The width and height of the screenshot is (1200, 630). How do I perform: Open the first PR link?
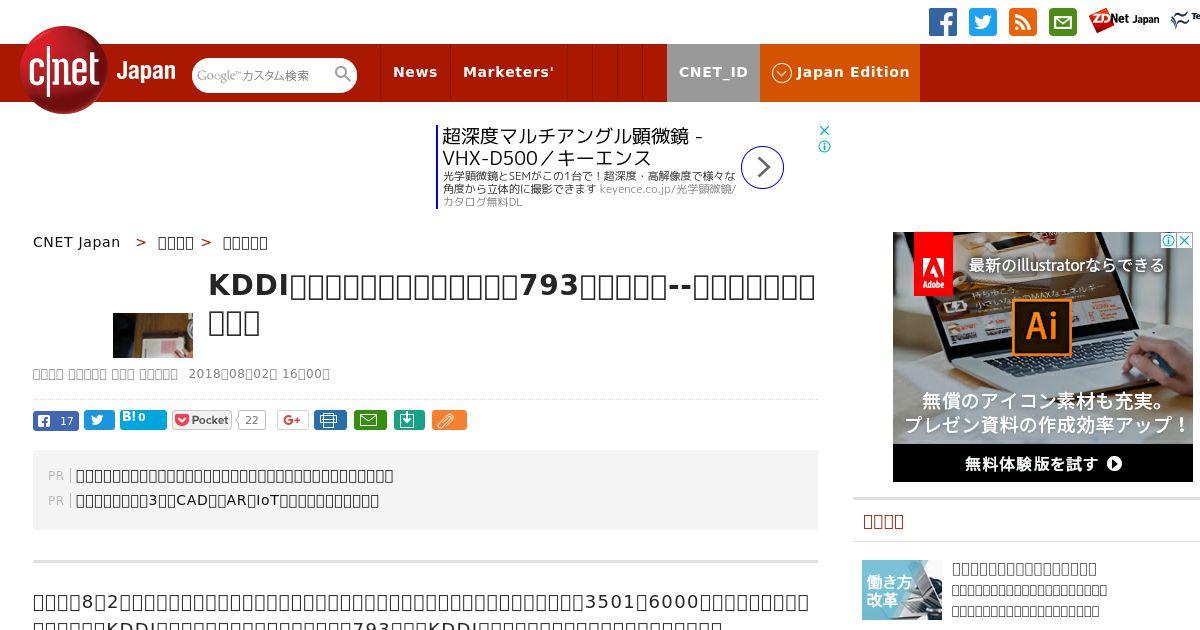coord(234,475)
